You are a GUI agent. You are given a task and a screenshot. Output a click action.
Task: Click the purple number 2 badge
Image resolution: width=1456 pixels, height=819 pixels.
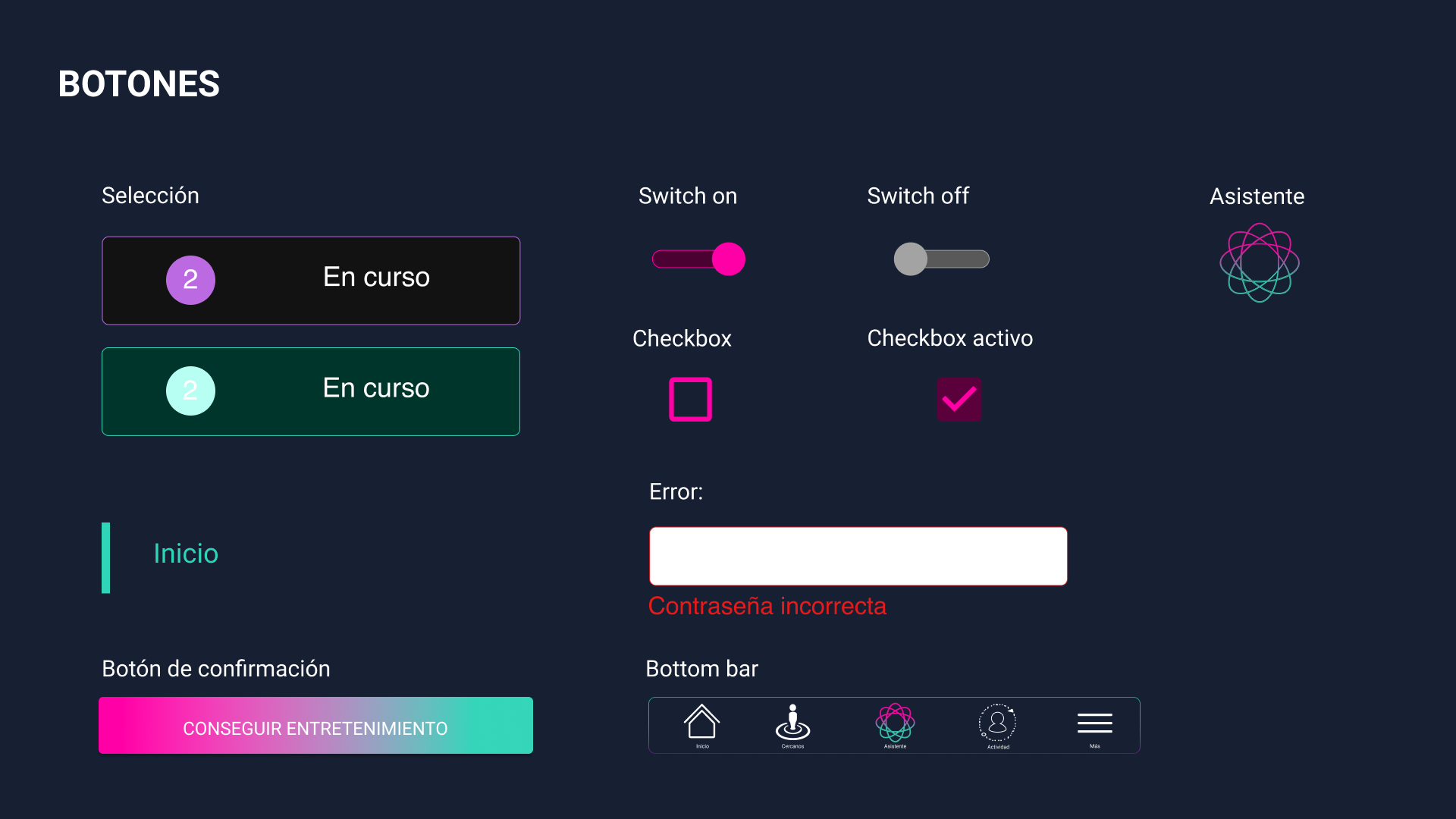point(190,280)
